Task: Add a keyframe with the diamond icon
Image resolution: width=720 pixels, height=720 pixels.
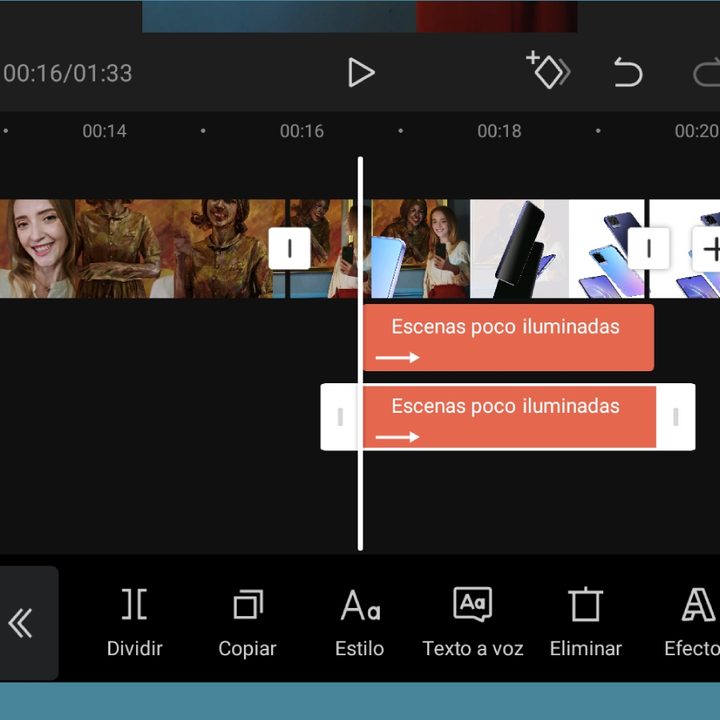Action: point(548,70)
